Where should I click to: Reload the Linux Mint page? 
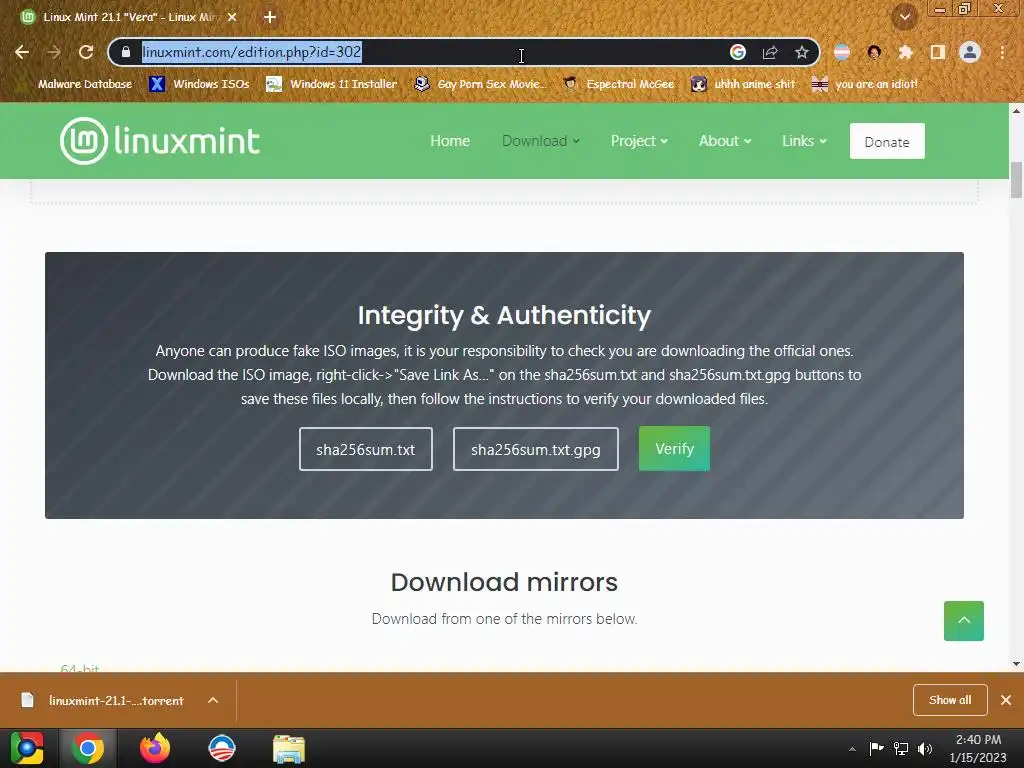pyautogui.click(x=86, y=52)
